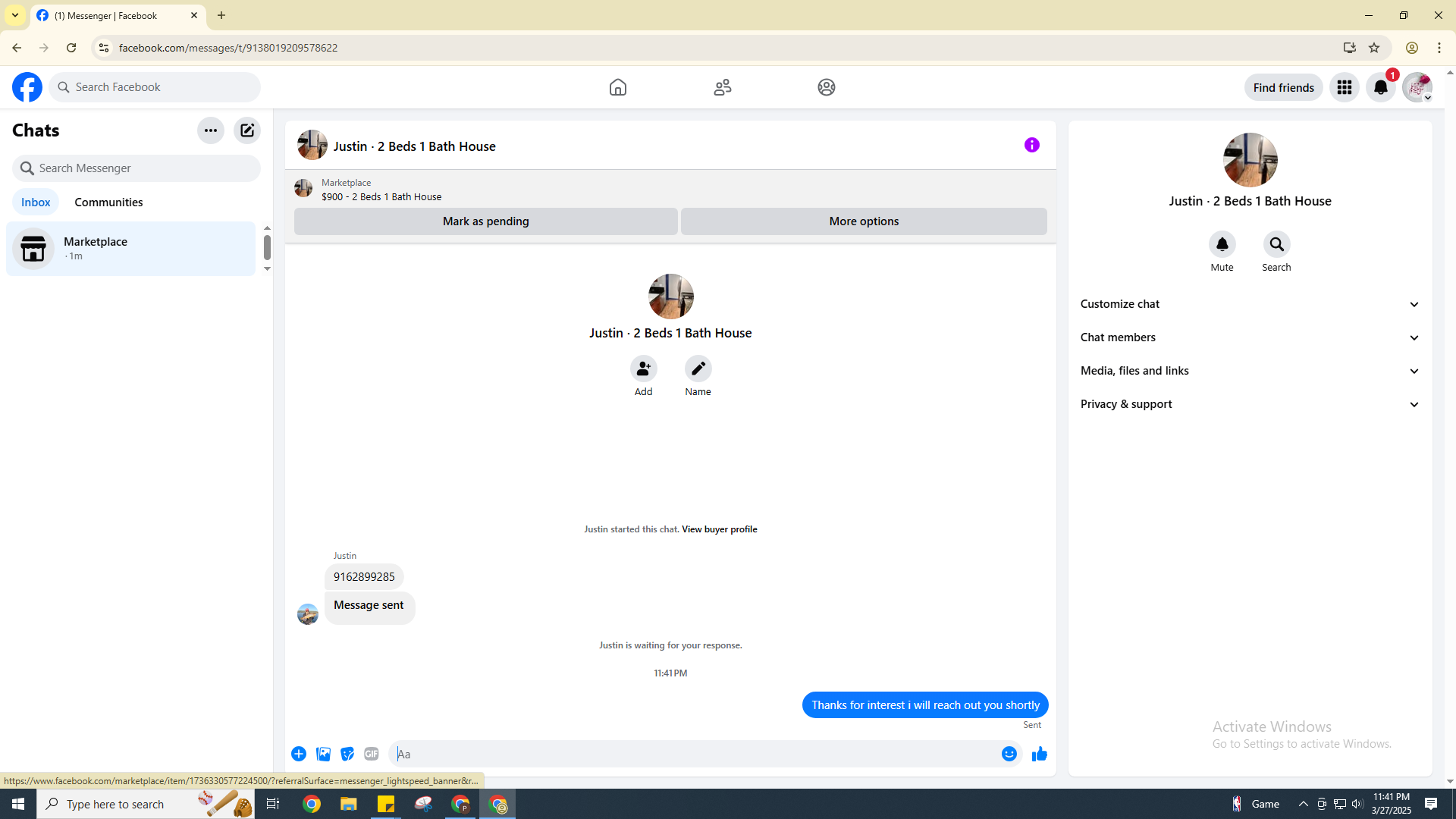Screen dimensions: 1456x819
Task: Open the Chrome profile icon
Action: 1412,48
